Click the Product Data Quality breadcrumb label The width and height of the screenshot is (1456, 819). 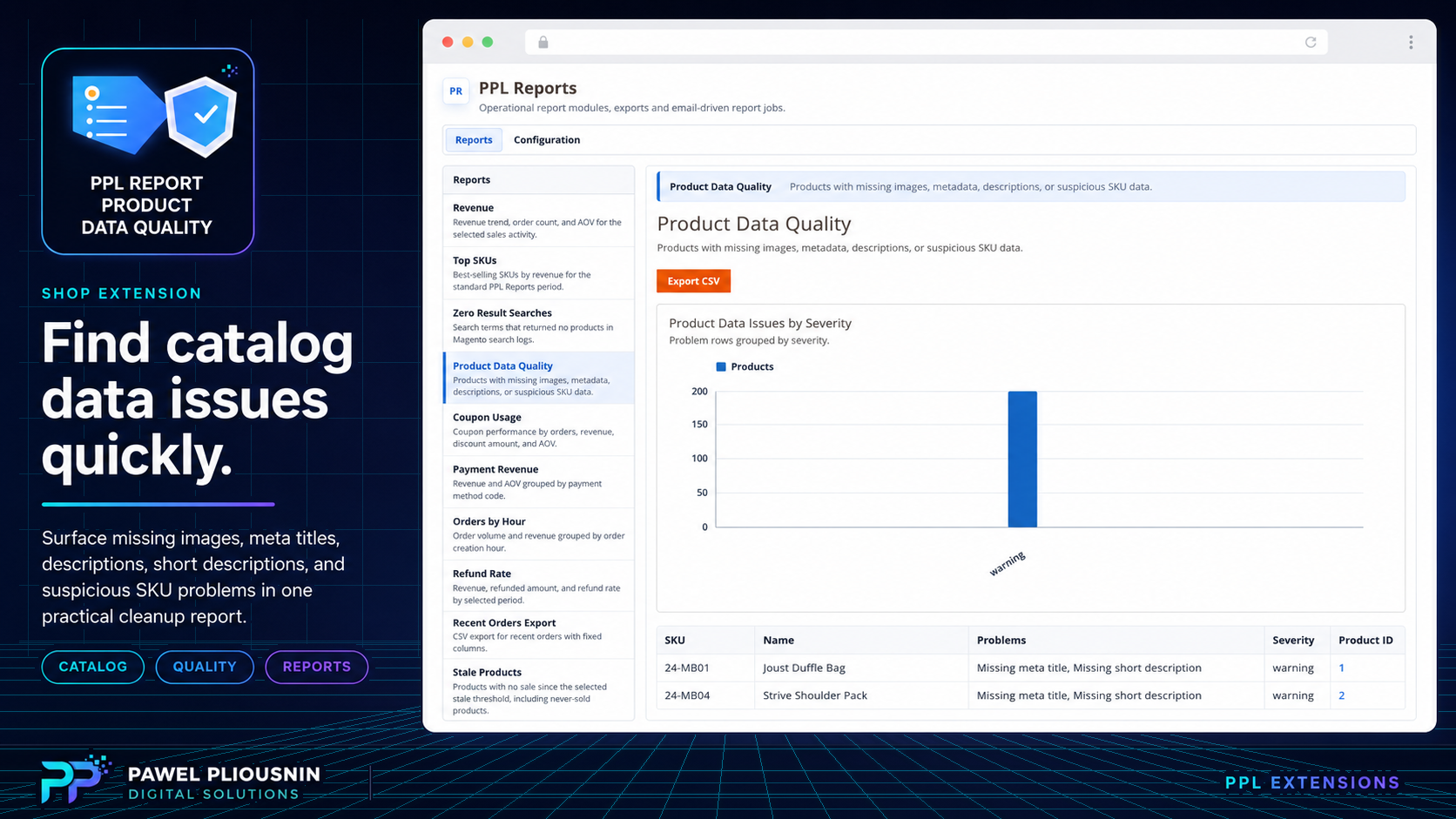(720, 186)
